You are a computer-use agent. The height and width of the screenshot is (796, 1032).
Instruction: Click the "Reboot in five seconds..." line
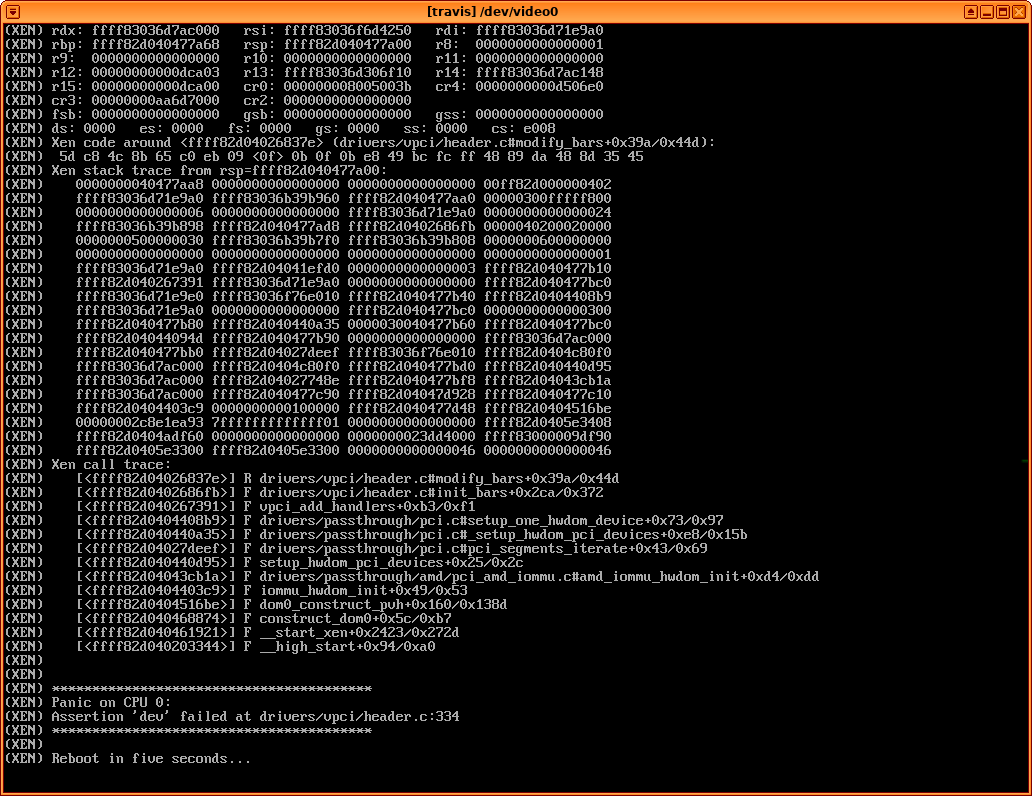click(x=151, y=759)
